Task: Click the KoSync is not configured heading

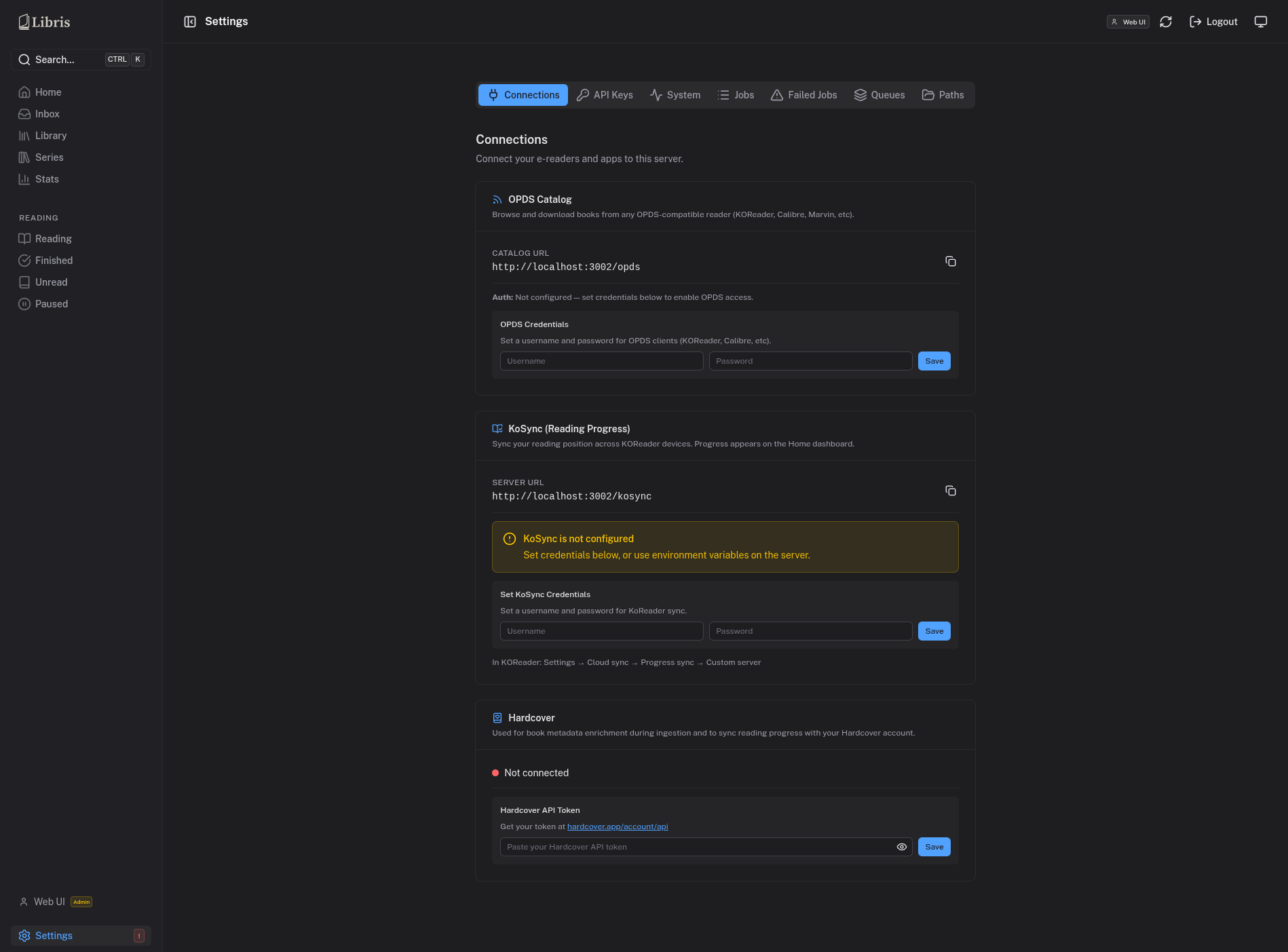Action: pyautogui.click(x=578, y=539)
